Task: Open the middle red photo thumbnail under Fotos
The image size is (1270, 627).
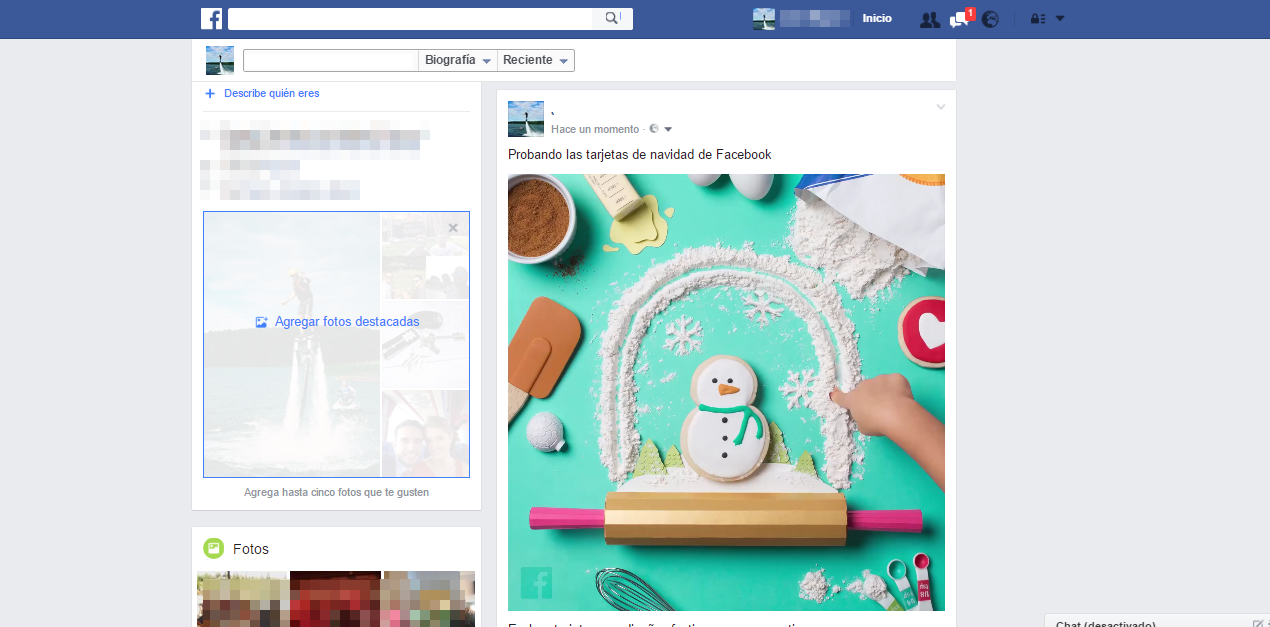Action: pyautogui.click(x=335, y=599)
